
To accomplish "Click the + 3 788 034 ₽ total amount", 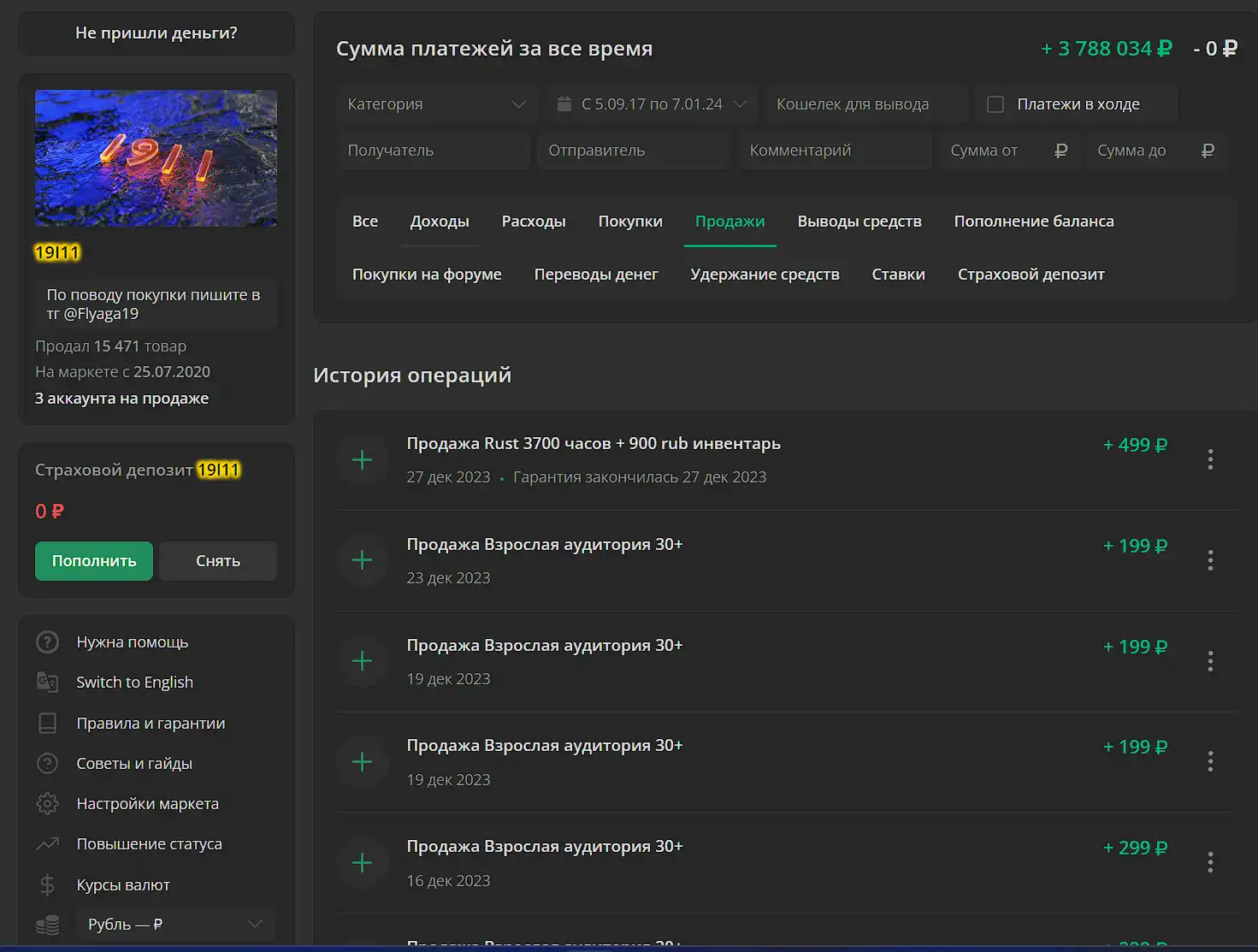I will point(1107,49).
